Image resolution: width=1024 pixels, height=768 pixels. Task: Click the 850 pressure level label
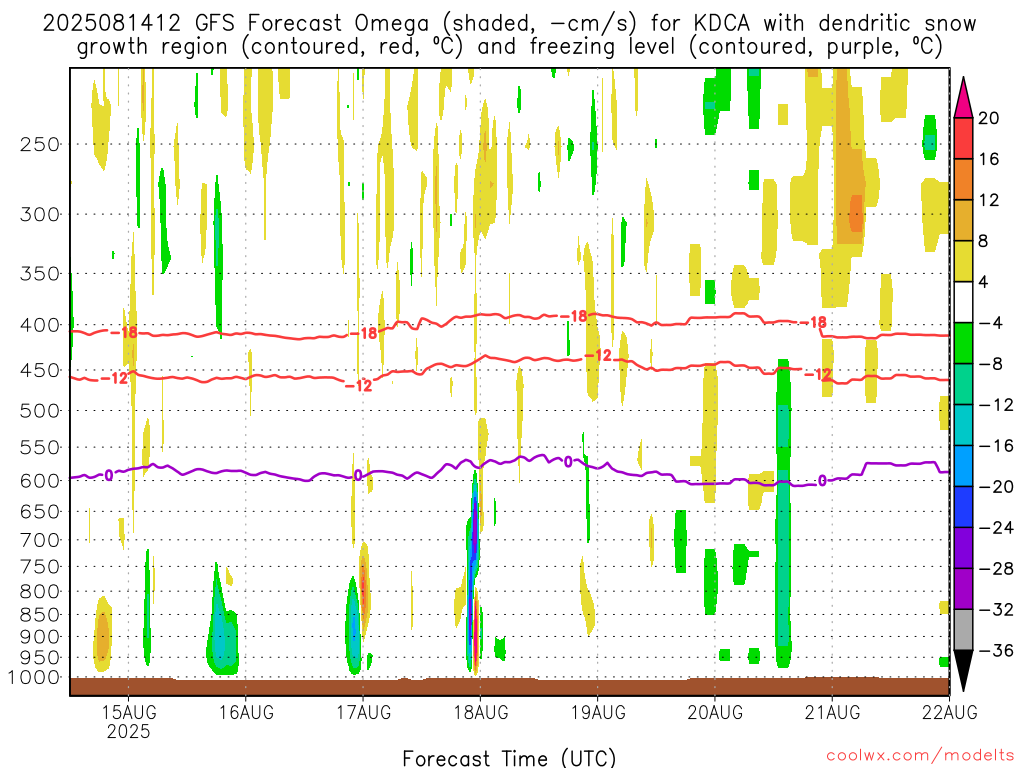pos(40,615)
